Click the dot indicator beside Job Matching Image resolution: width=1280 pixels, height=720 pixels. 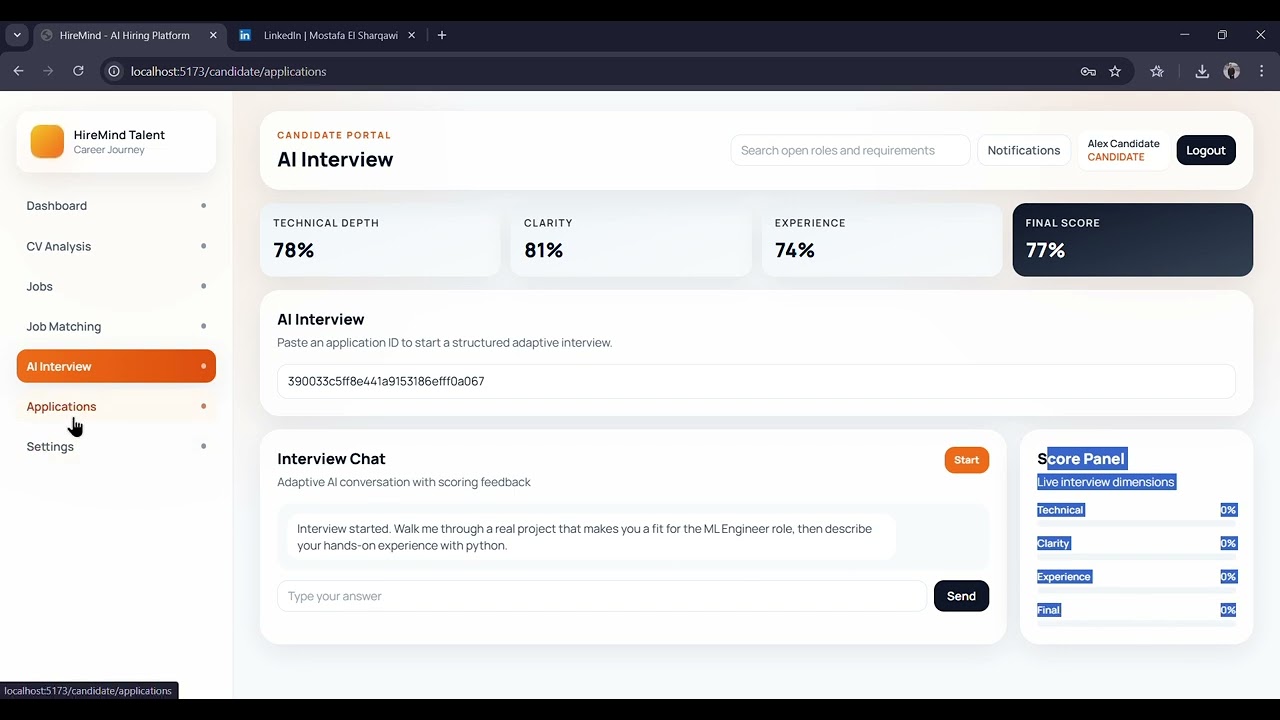pyautogui.click(x=203, y=326)
